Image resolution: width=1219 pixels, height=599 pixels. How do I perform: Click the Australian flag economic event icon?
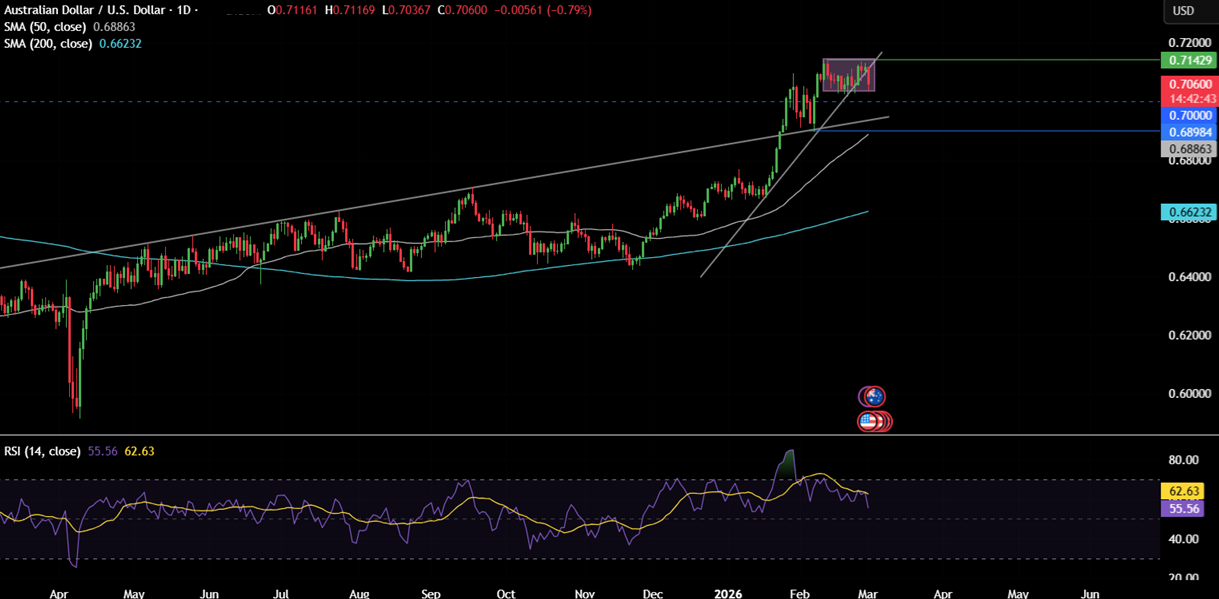coord(874,396)
